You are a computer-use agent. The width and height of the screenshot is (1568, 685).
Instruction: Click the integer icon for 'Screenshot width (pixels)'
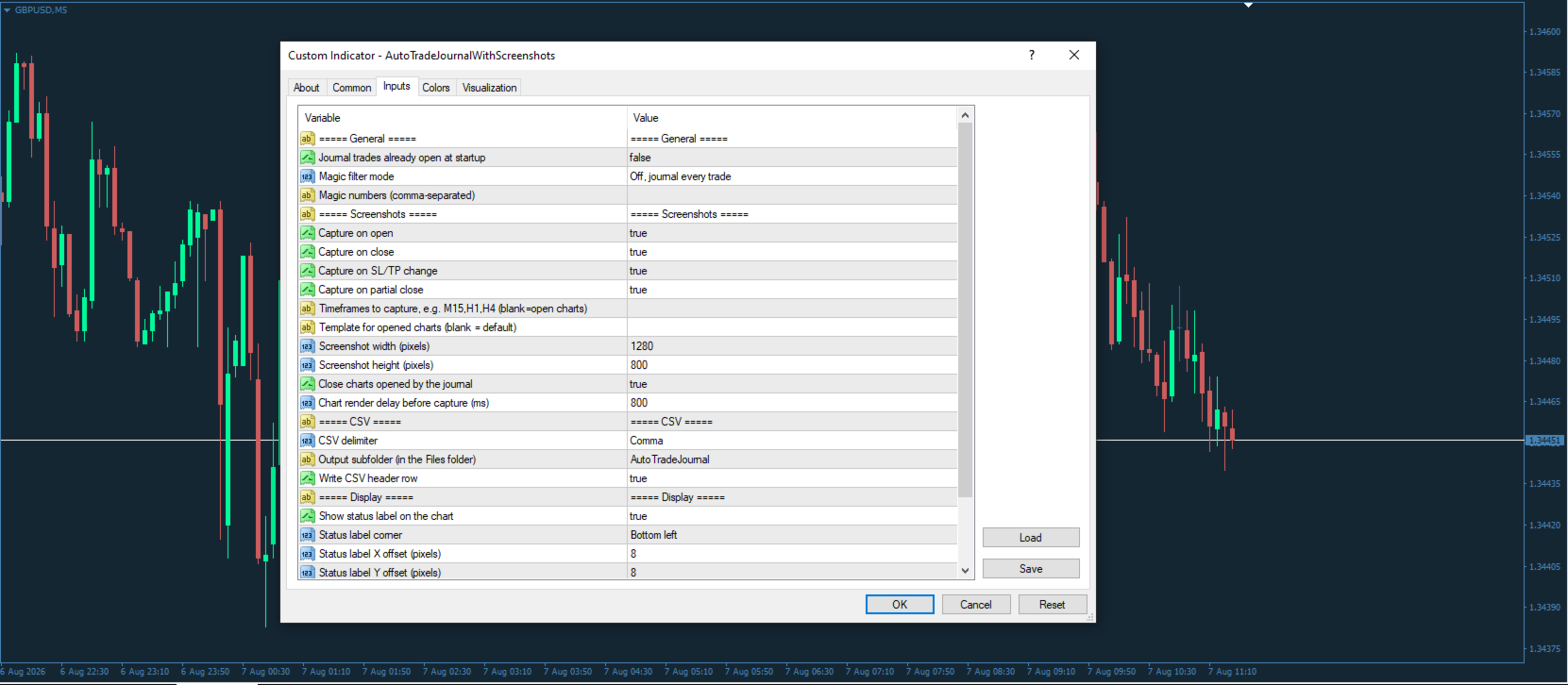(x=307, y=346)
